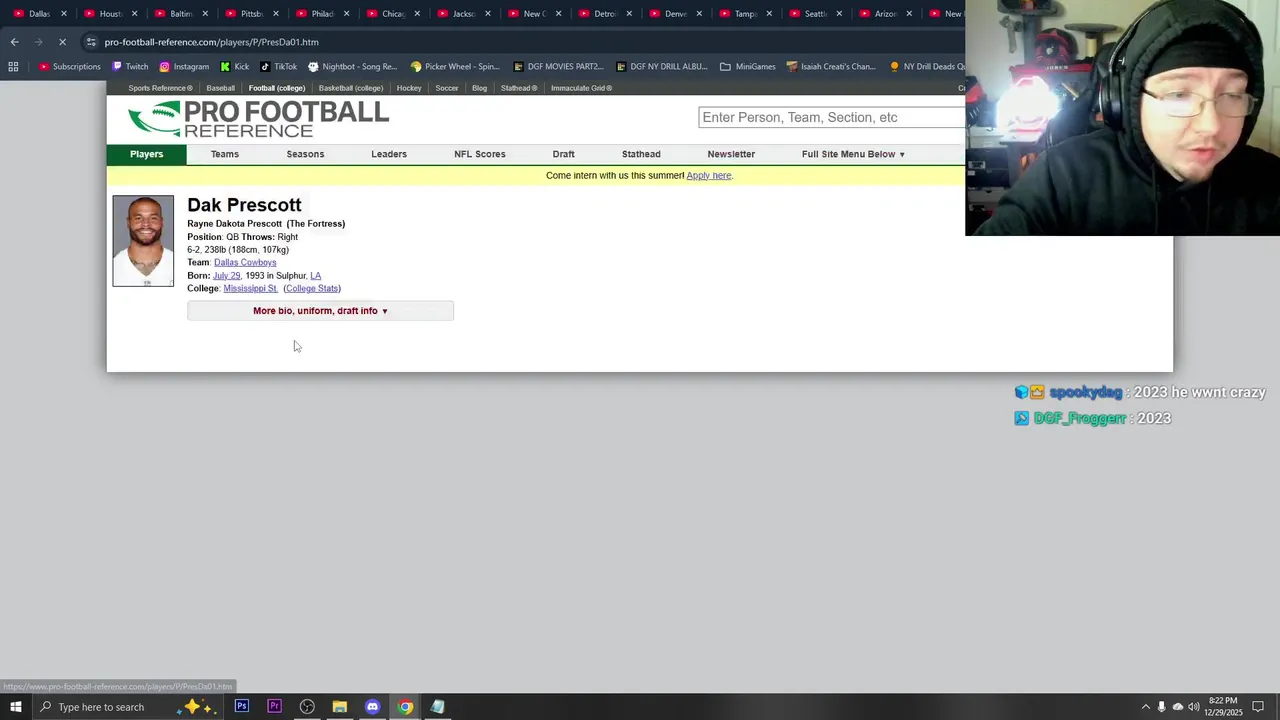Screen dimensions: 1280x720
Task: Open the Chrome apps grid icon
Action: pos(13,66)
